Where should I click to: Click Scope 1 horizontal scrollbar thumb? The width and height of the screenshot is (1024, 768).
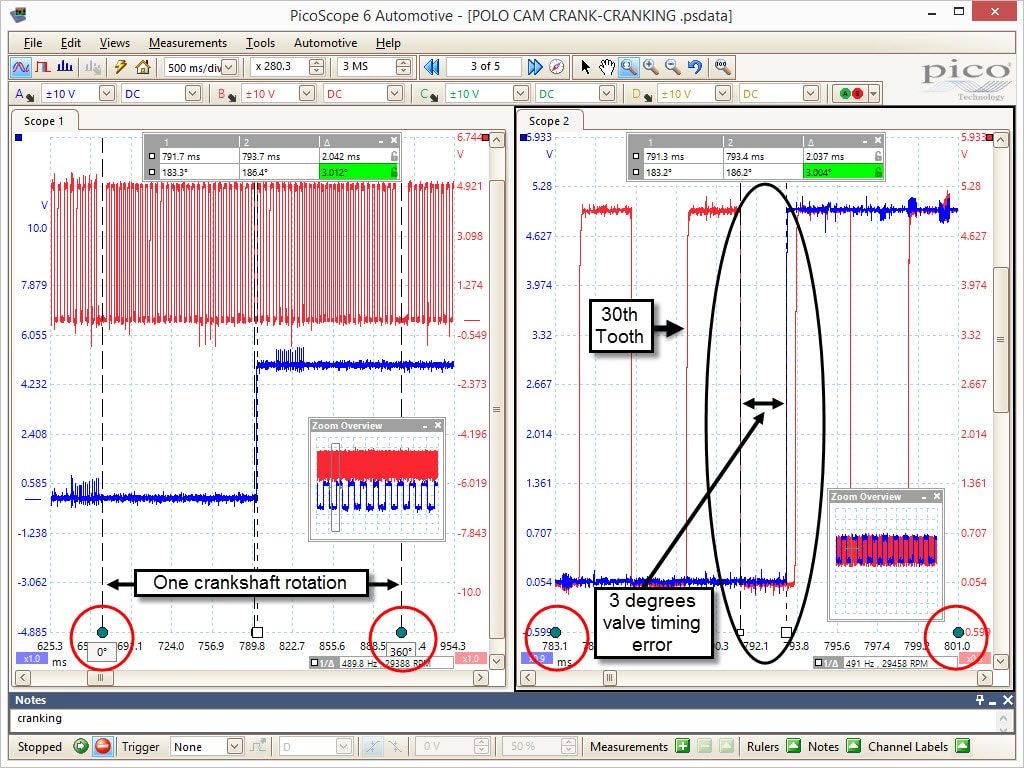[x=100, y=677]
